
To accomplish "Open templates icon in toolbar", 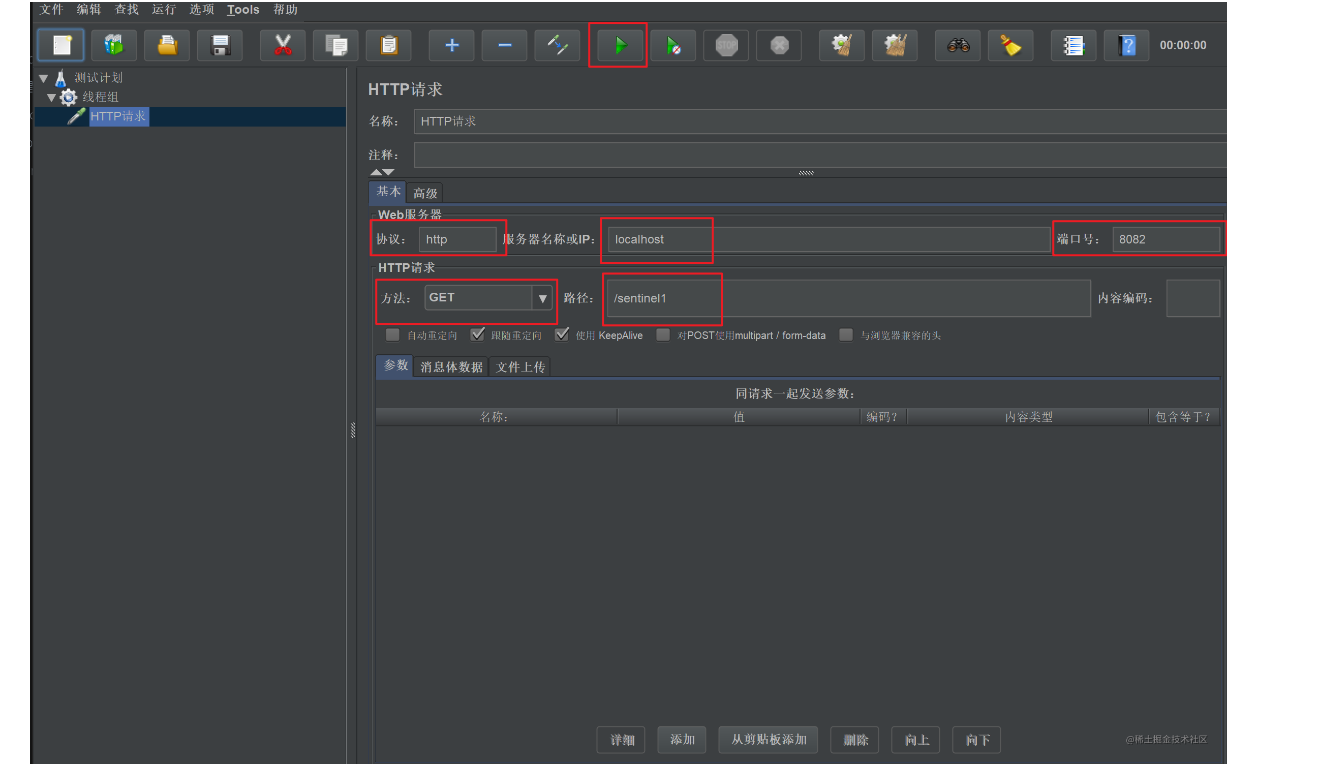I will pos(114,45).
